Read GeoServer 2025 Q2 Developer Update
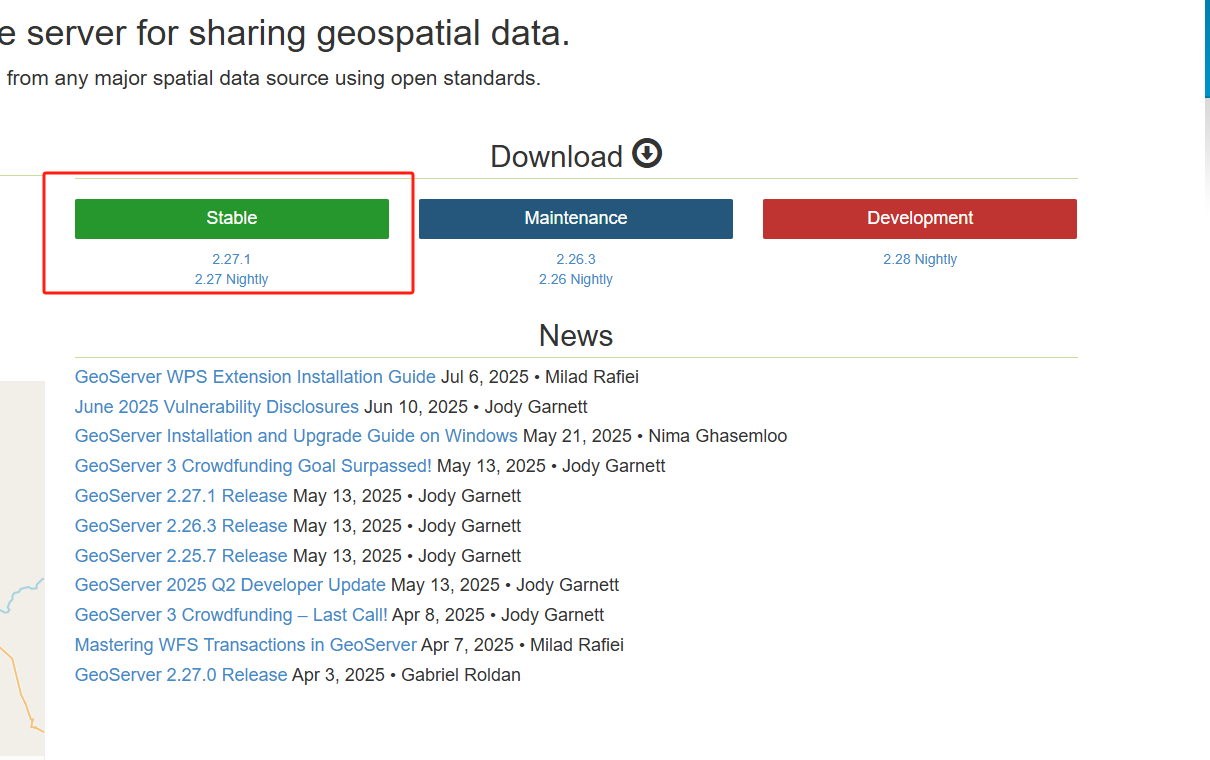 [x=230, y=585]
